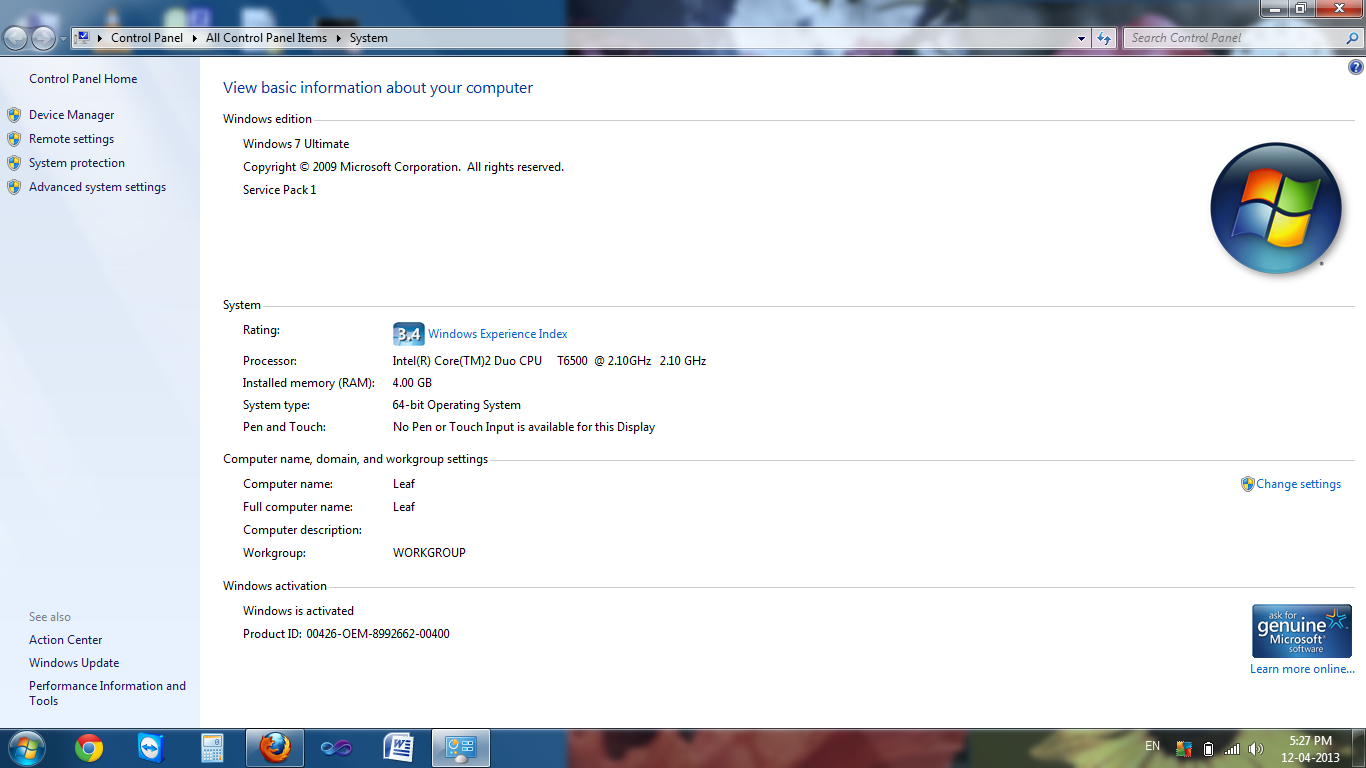Open Device Manager

(71, 115)
